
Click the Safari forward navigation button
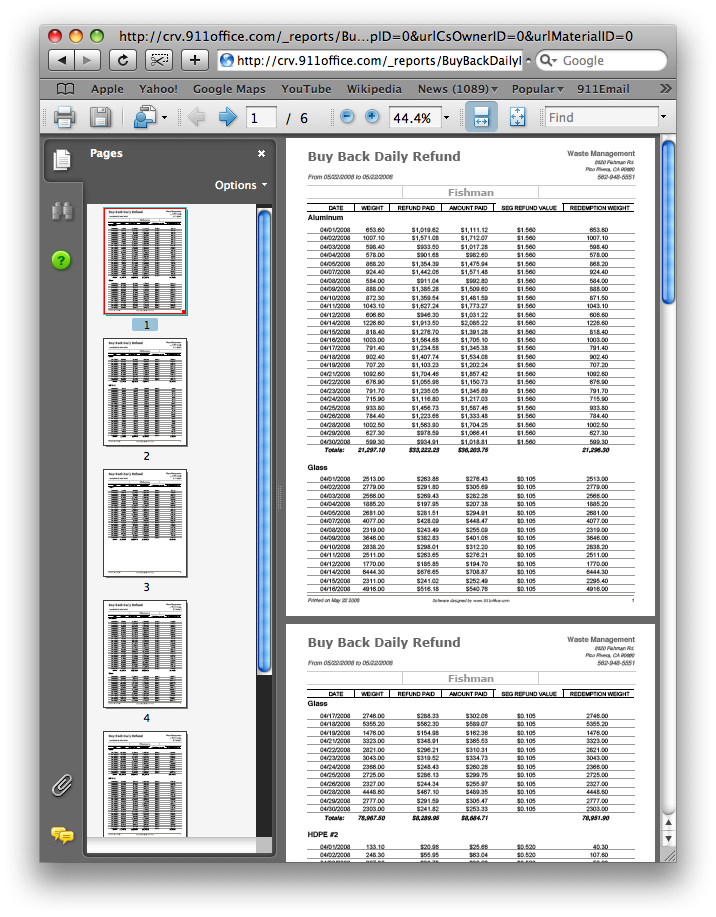pyautogui.click(x=87, y=60)
